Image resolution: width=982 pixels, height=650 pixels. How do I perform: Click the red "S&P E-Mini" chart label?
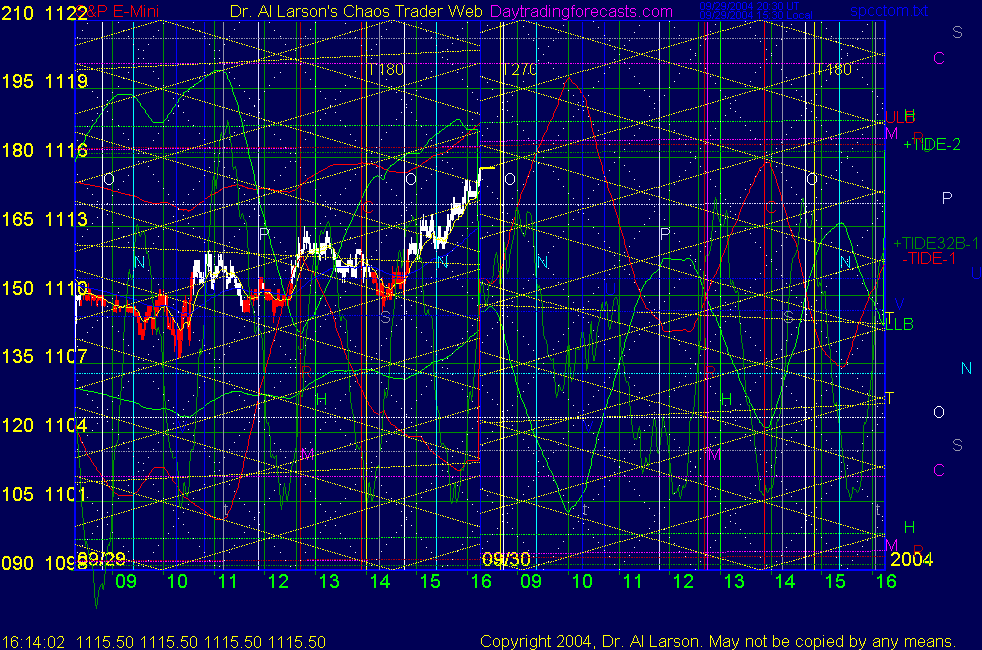[x=119, y=11]
